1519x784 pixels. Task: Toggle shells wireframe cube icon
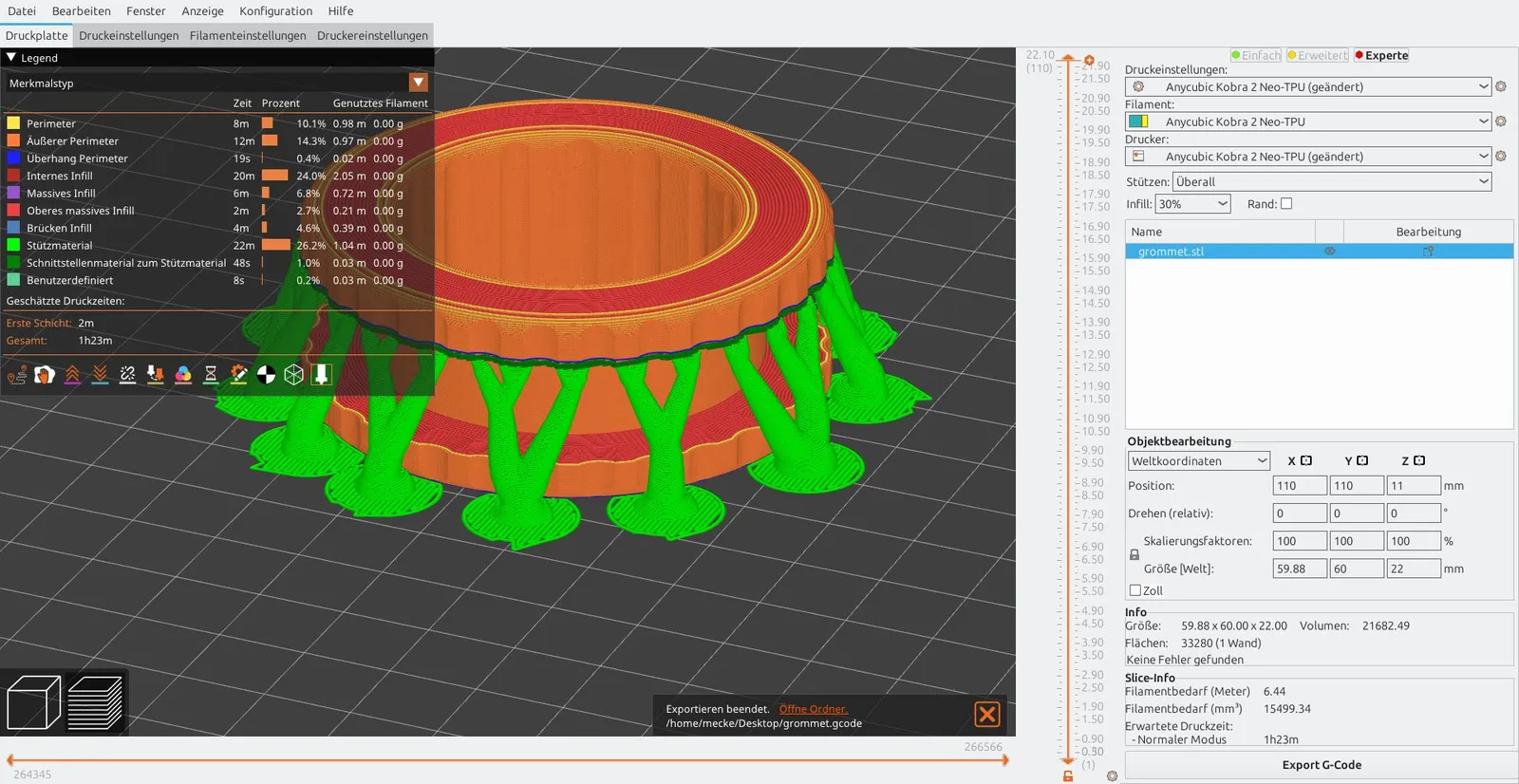294,375
